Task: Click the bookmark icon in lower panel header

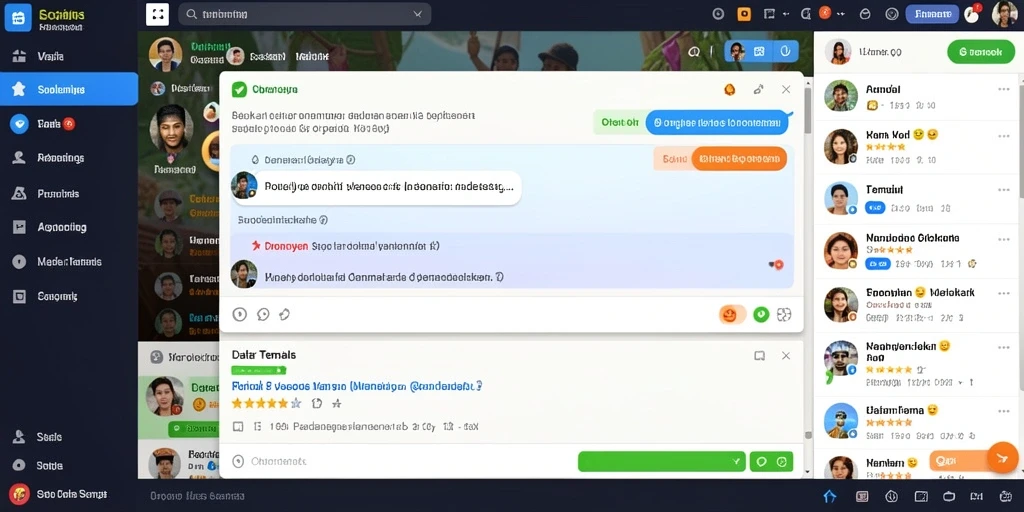Action: click(x=760, y=356)
